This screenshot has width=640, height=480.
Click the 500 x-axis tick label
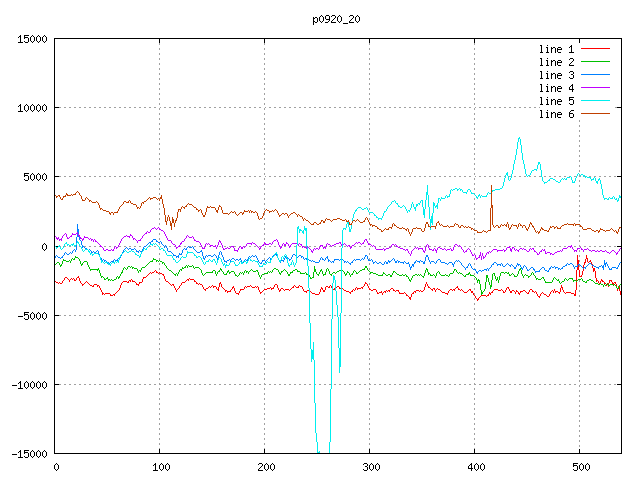(579, 467)
